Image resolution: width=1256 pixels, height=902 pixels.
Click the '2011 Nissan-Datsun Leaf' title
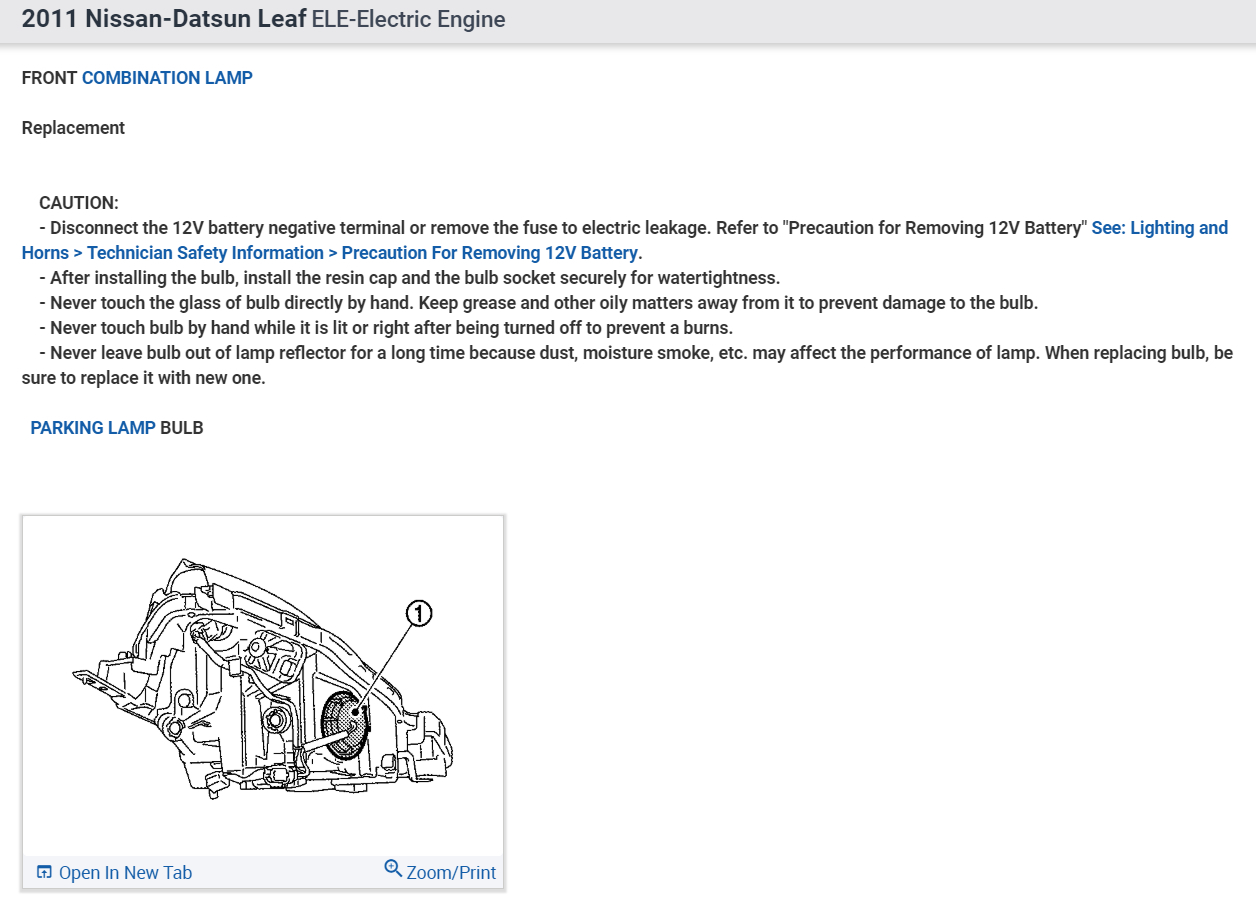click(x=164, y=19)
